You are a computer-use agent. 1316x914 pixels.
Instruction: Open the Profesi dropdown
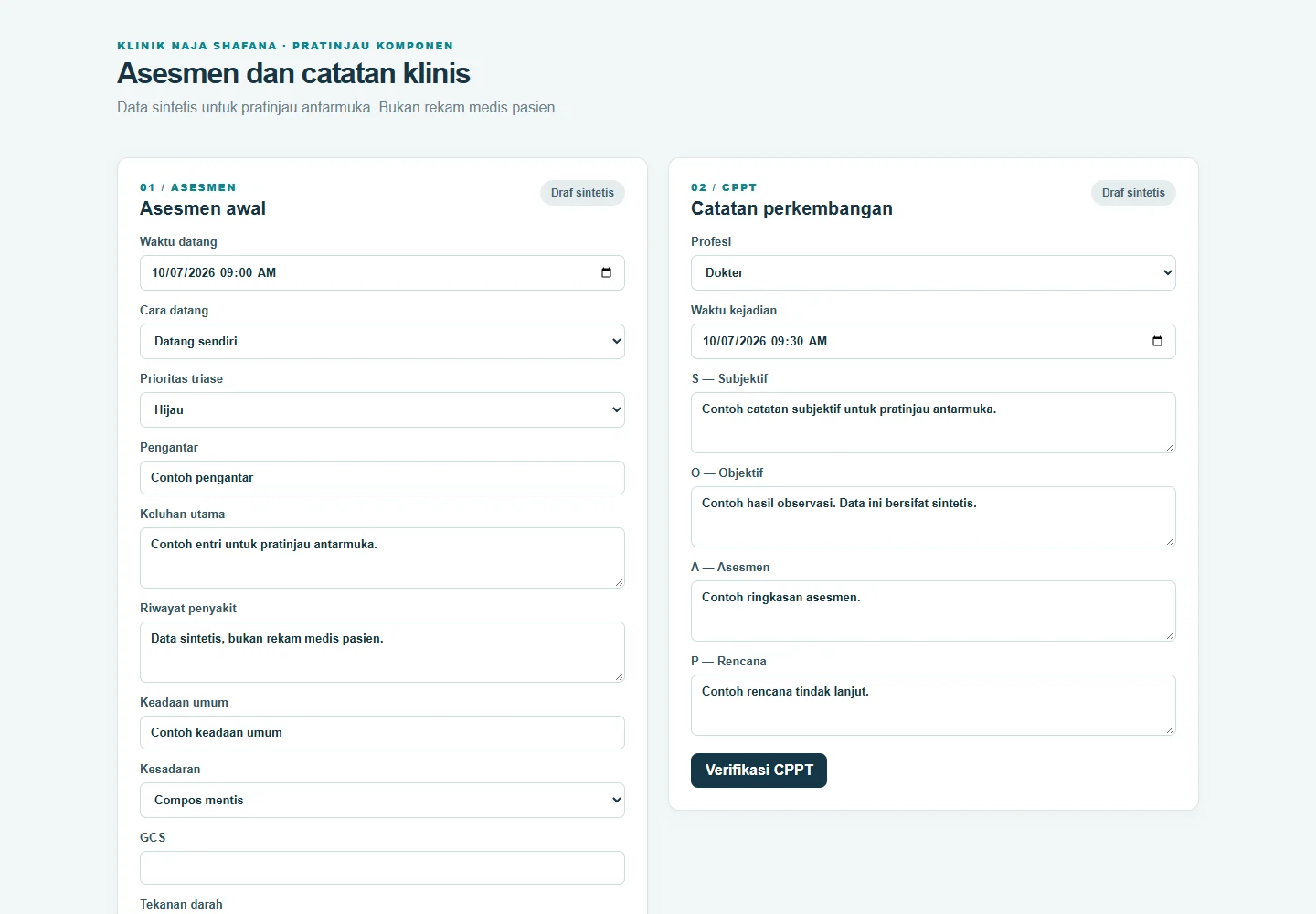tap(933, 272)
